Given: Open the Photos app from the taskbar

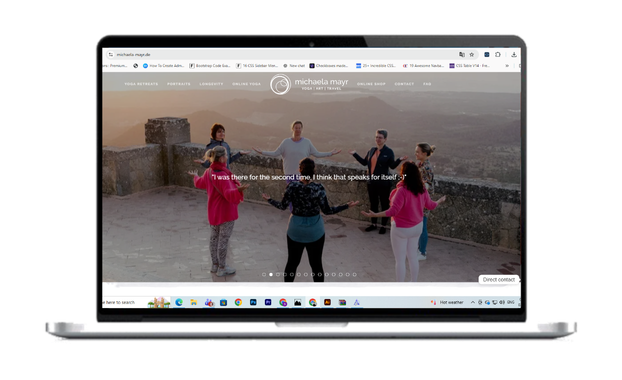Looking at the screenshot, I should tap(298, 302).
